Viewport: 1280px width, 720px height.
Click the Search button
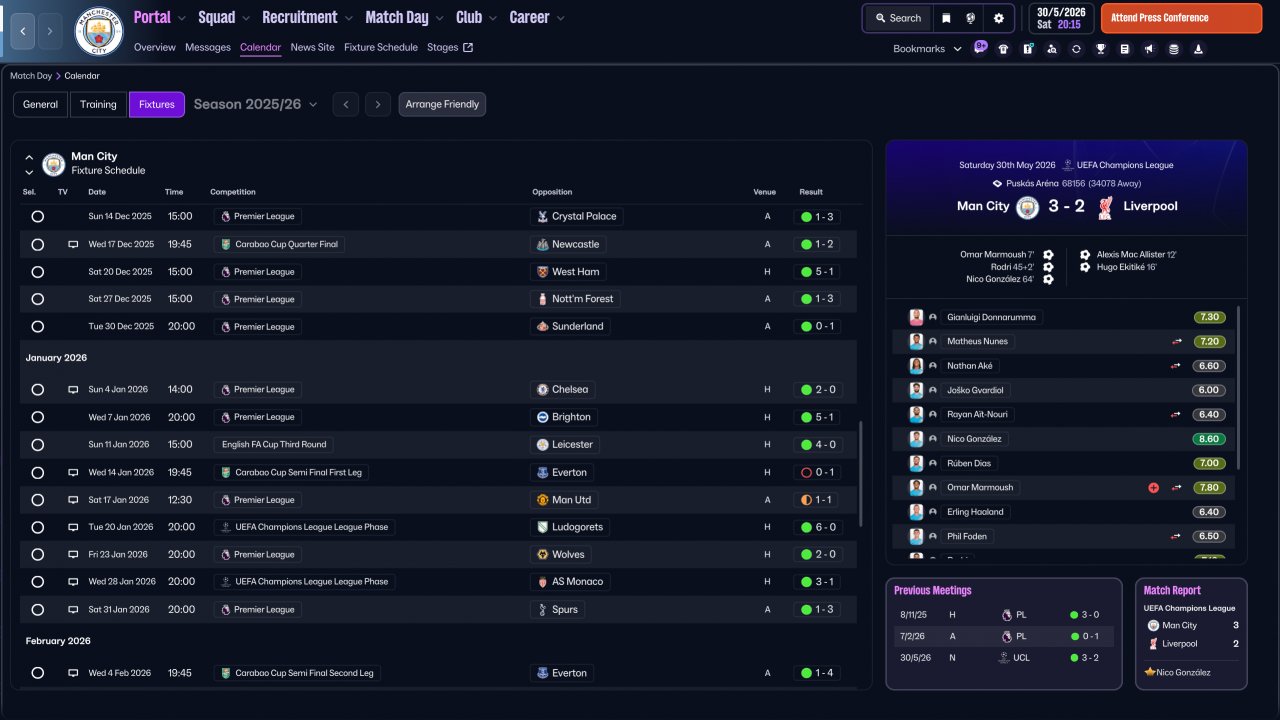[x=897, y=18]
